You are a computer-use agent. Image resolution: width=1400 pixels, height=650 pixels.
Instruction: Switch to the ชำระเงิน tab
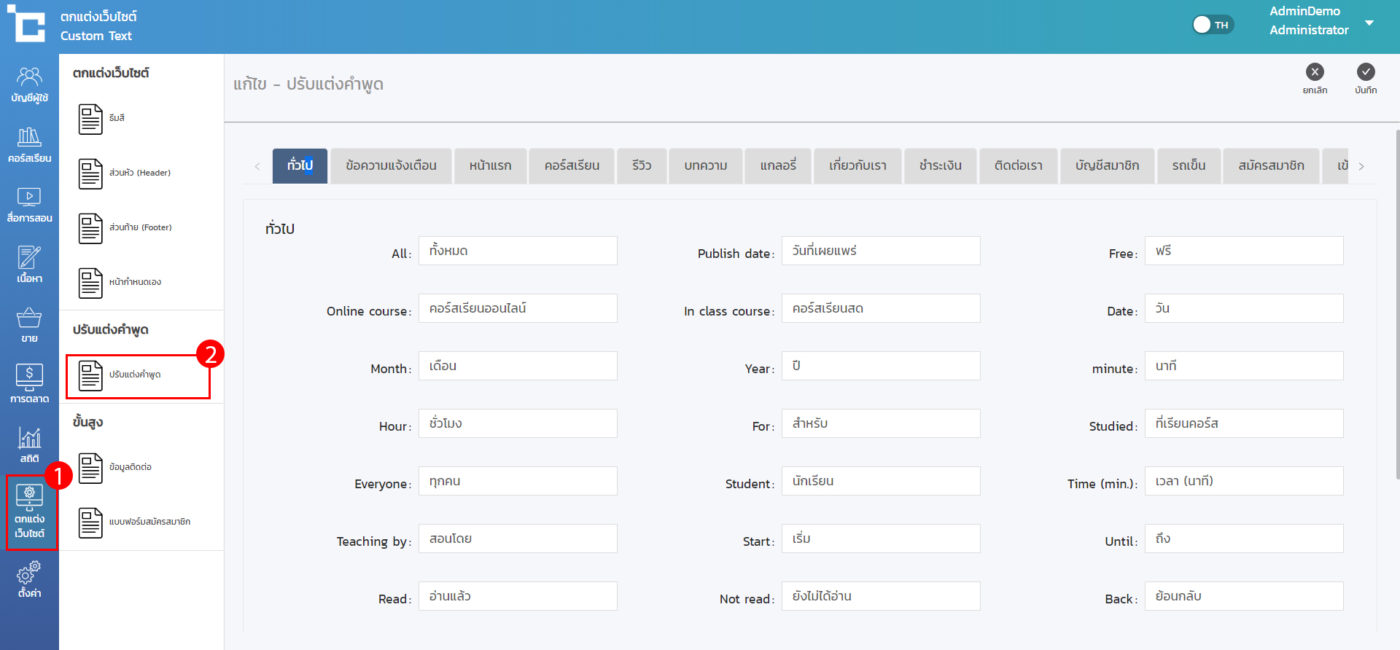point(940,166)
